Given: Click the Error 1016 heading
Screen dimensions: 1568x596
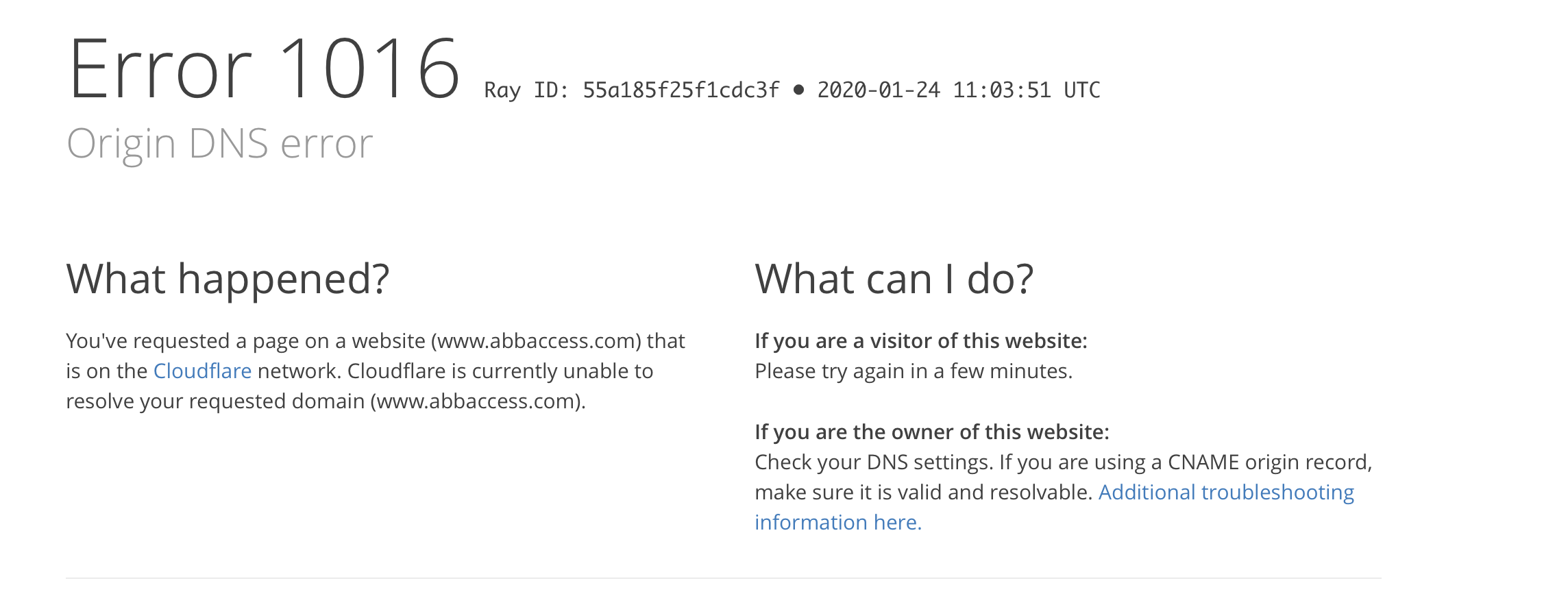Looking at the screenshot, I should (x=264, y=69).
